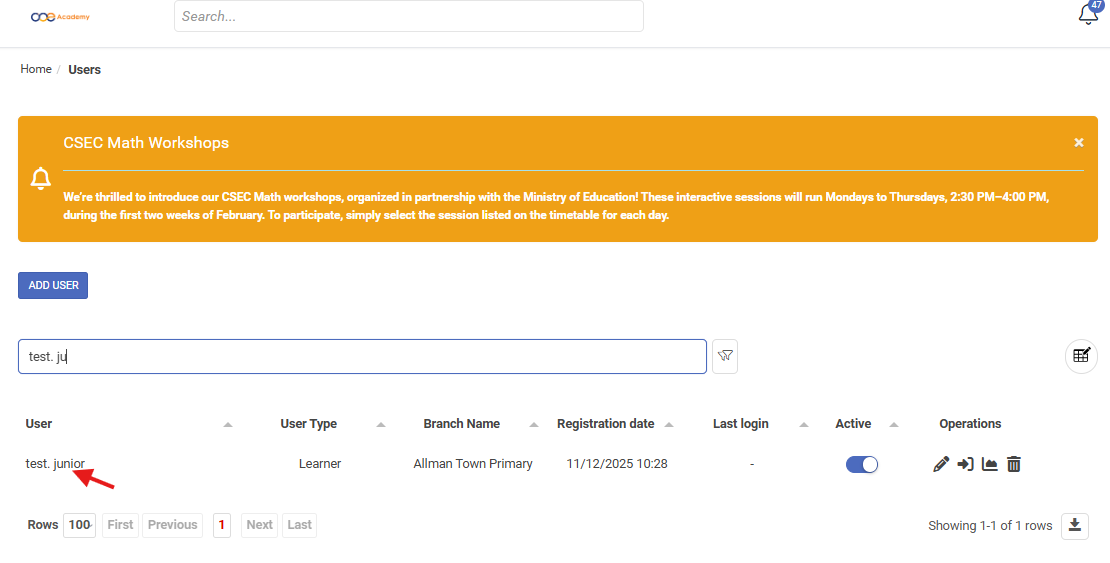Image resolution: width=1110 pixels, height=563 pixels.
Task: Download the user list export icon
Action: point(1075,526)
